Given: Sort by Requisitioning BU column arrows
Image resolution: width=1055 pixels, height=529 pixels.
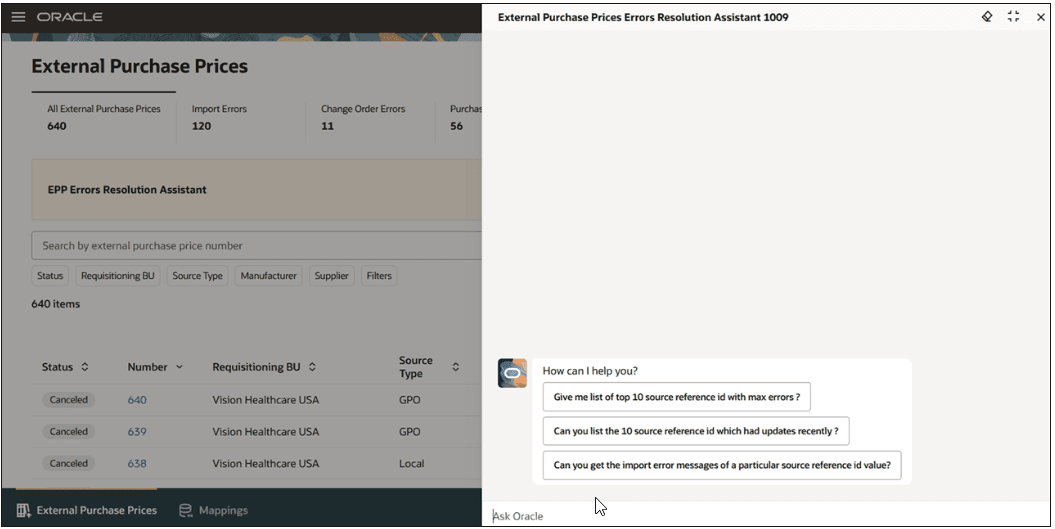Looking at the screenshot, I should pyautogui.click(x=312, y=367).
